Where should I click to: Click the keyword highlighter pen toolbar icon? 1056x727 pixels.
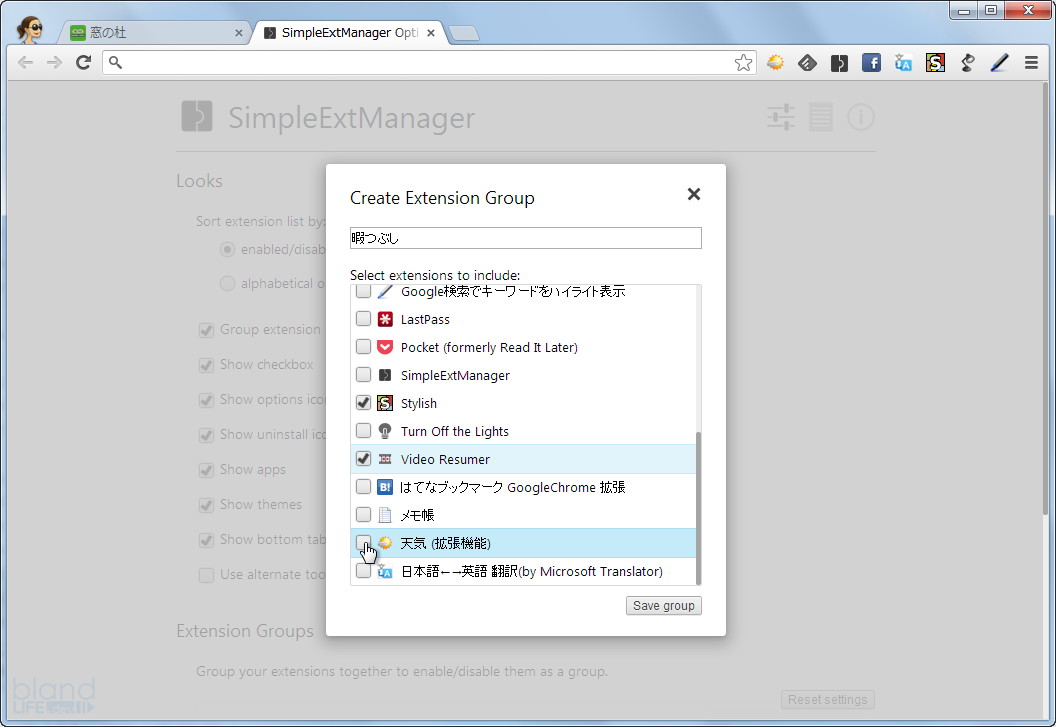[x=999, y=63]
